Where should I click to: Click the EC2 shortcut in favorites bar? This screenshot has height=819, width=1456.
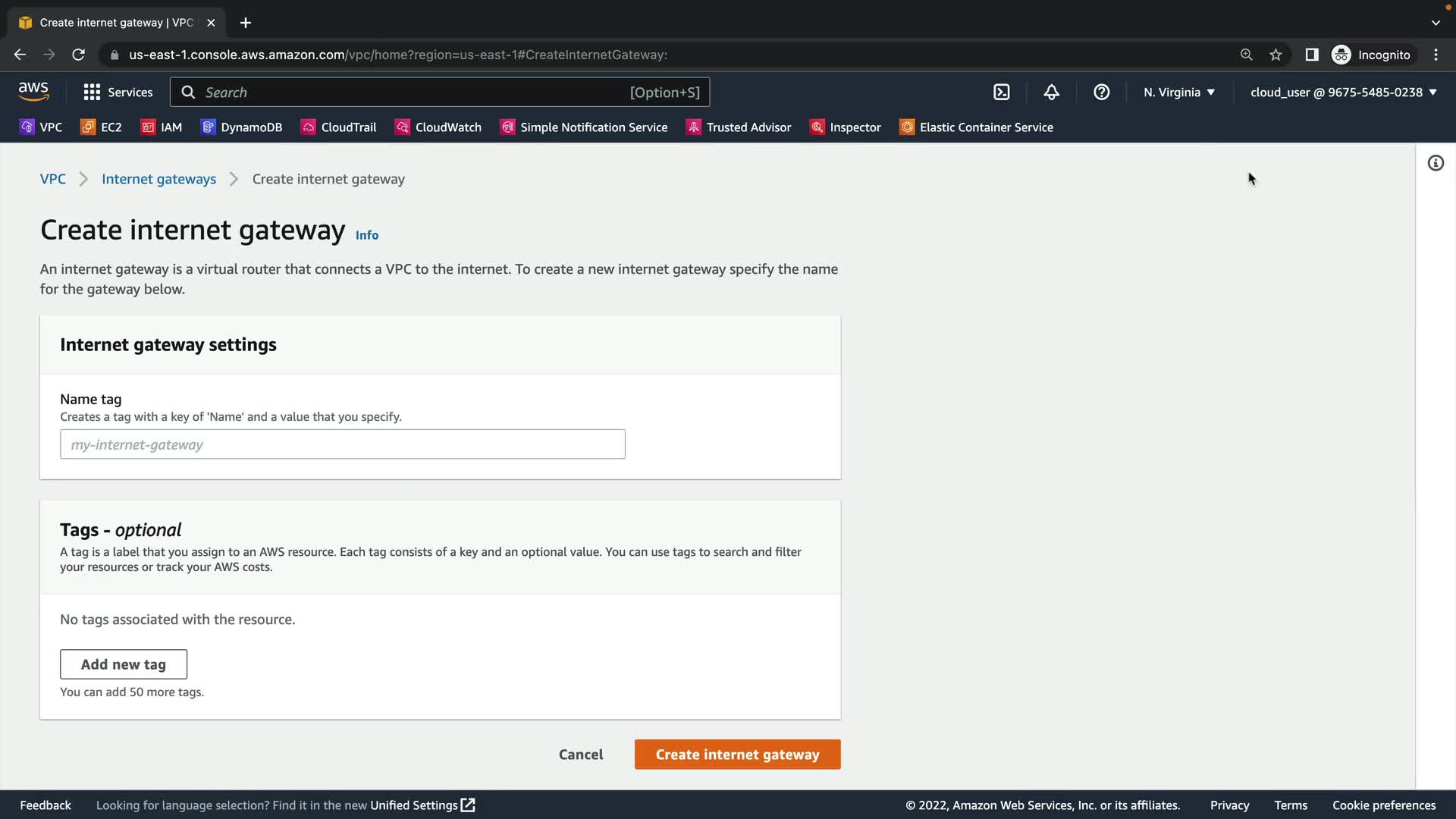point(101,127)
